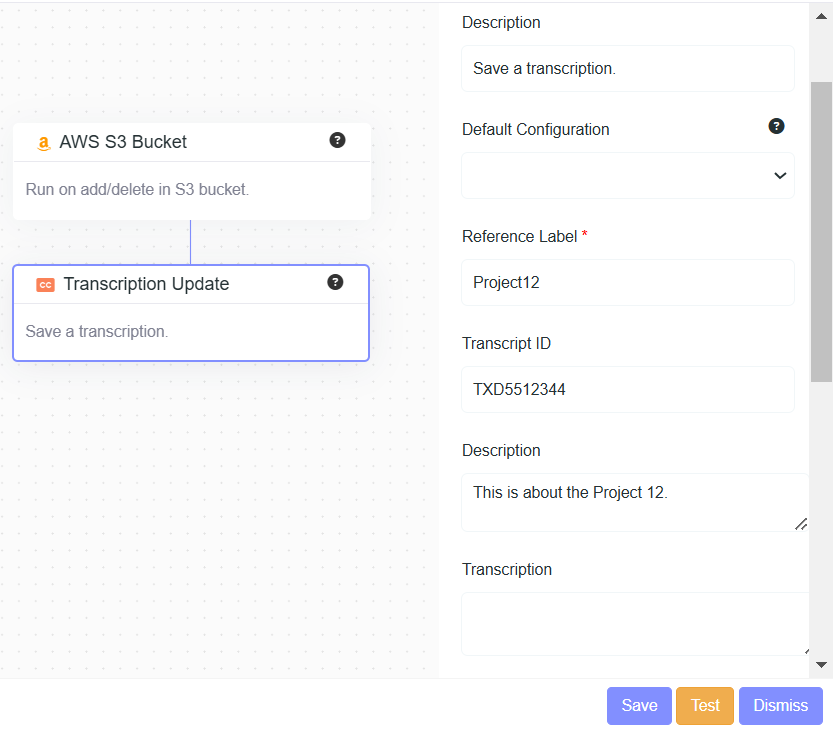Click into the Transcript ID field
Image resolution: width=833 pixels, height=733 pixels.
coord(628,390)
